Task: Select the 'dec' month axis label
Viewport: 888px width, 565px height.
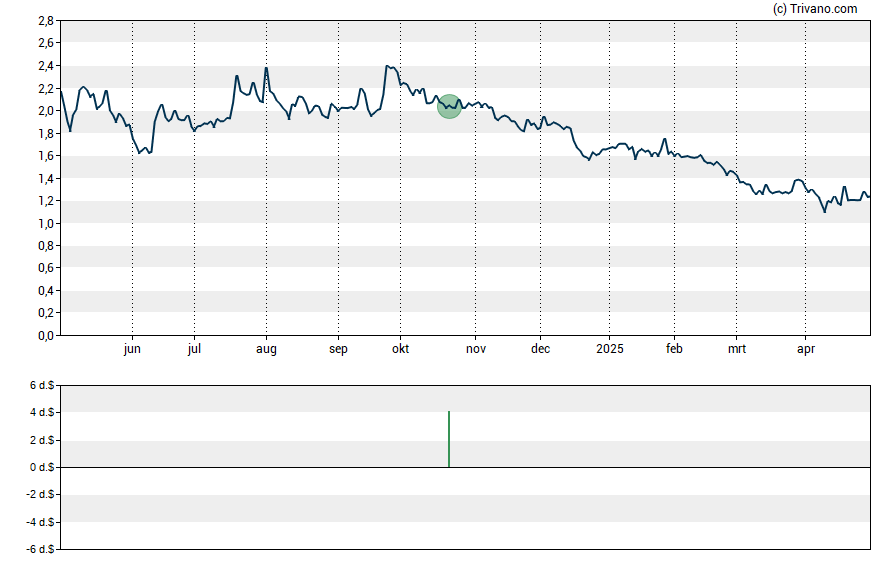Action: [x=540, y=349]
